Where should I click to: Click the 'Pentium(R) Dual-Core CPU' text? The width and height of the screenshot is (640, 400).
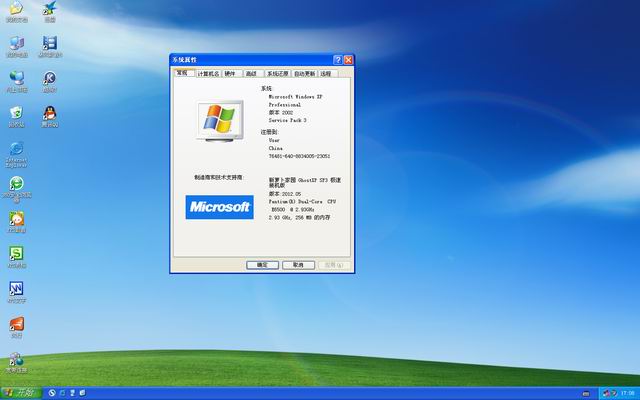[302, 202]
